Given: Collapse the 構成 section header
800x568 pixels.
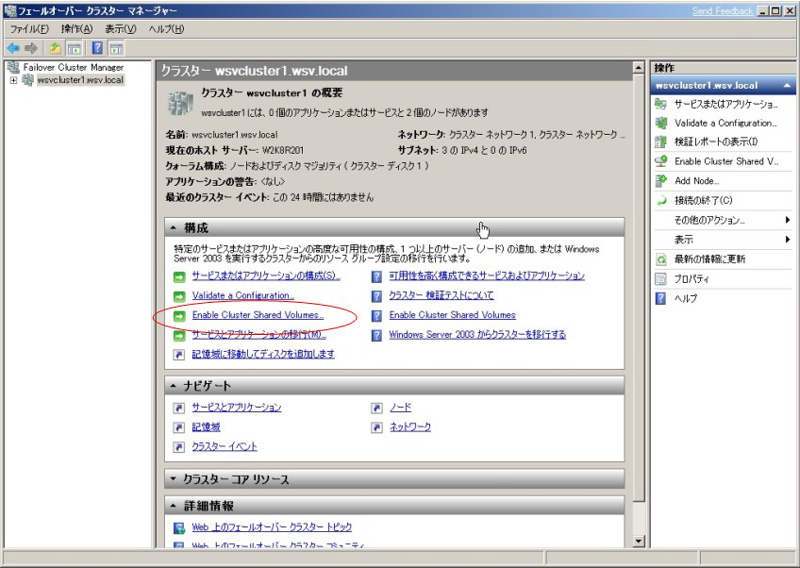Looking at the screenshot, I should (x=174, y=229).
